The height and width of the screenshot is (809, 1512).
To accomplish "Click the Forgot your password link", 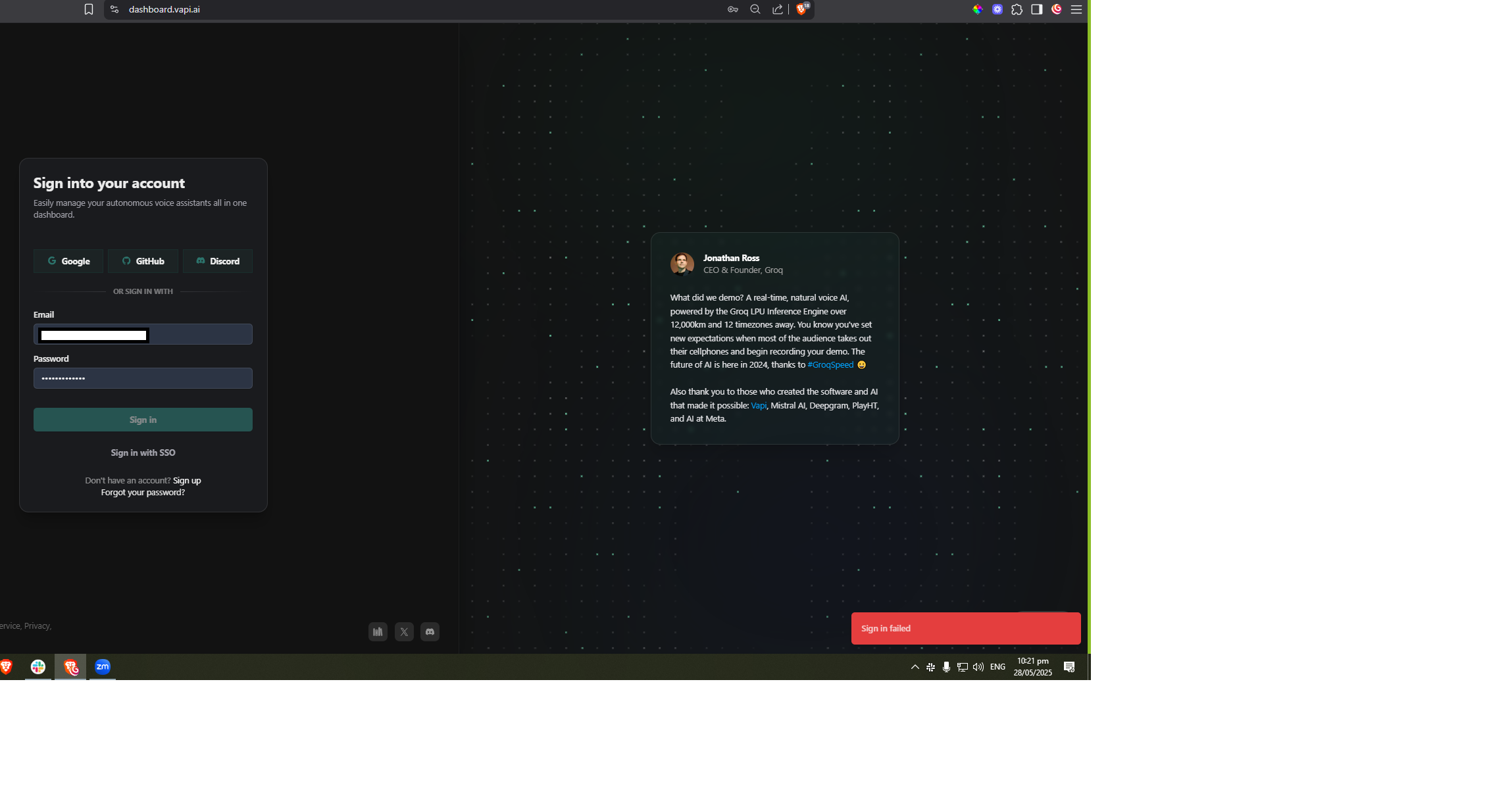I will [143, 492].
